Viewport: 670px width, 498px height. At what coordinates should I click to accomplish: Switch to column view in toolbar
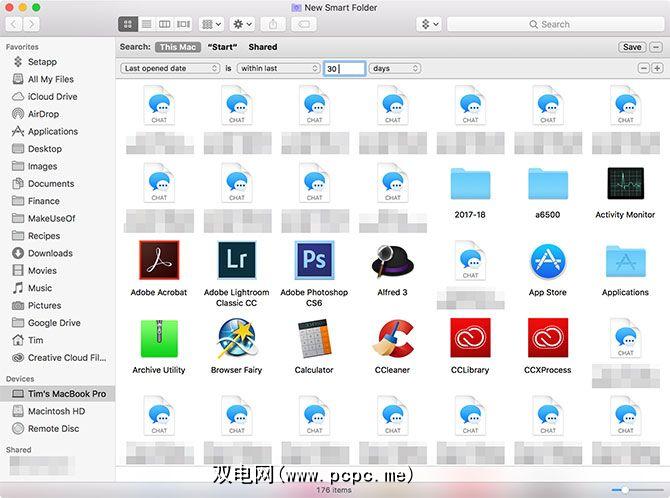pyautogui.click(x=165, y=24)
